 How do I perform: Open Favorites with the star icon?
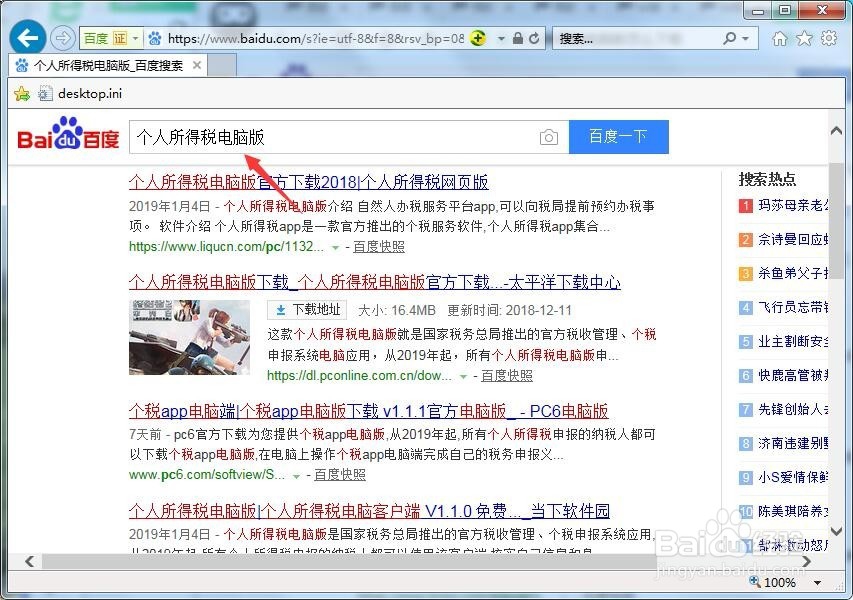[x=804, y=38]
